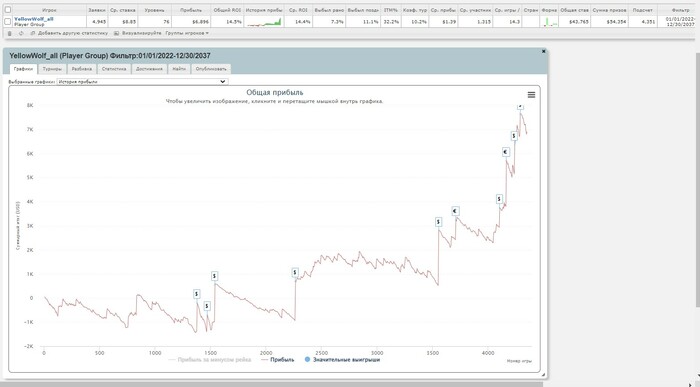Image resolution: width=700 pixels, height=387 pixels.
Task: Sort by the Игрок column header
Action: (x=49, y=10)
